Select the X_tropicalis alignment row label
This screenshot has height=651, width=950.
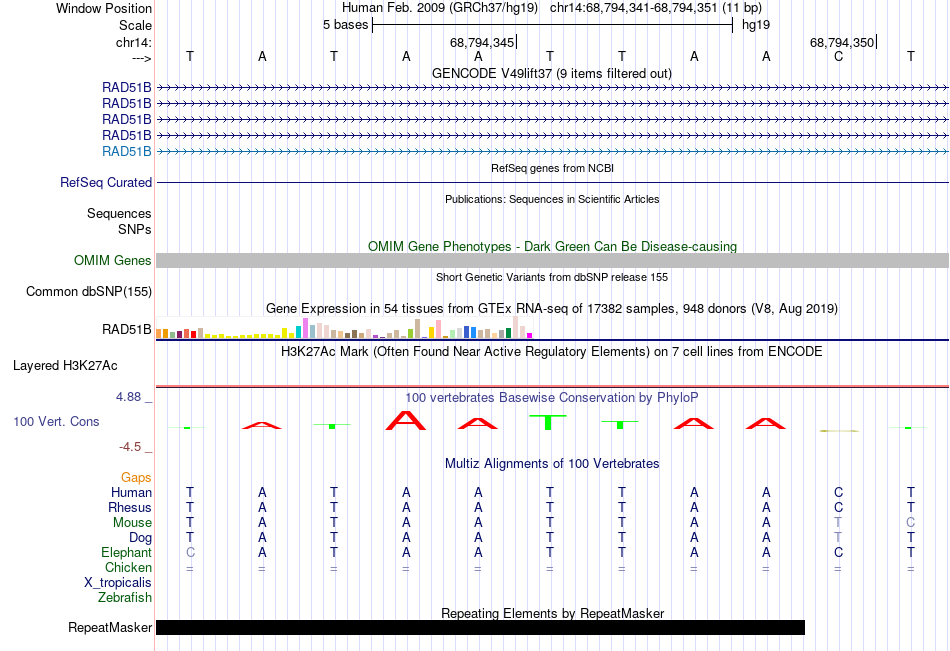[x=118, y=583]
